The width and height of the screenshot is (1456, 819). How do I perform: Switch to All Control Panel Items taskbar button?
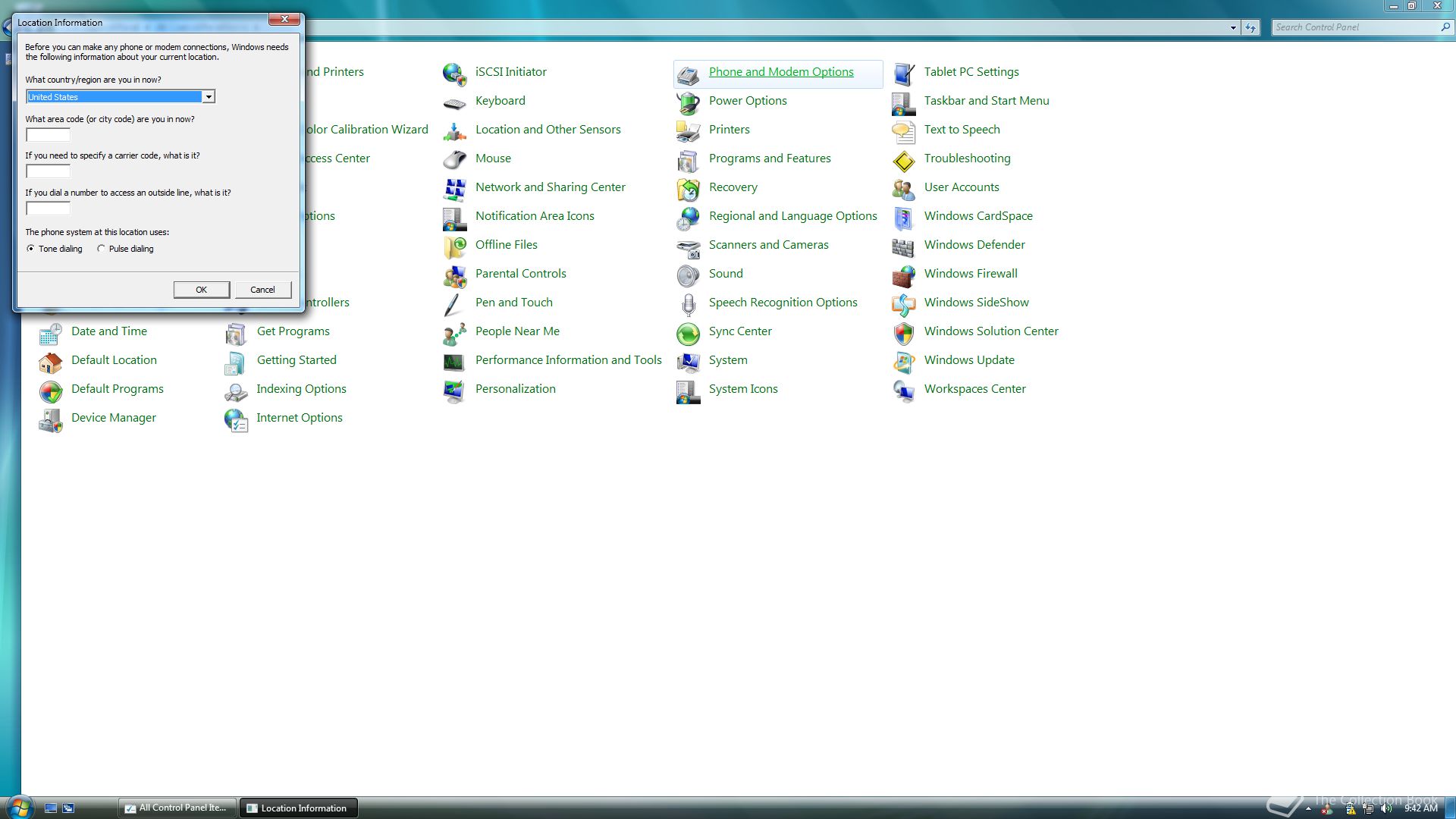(177, 808)
